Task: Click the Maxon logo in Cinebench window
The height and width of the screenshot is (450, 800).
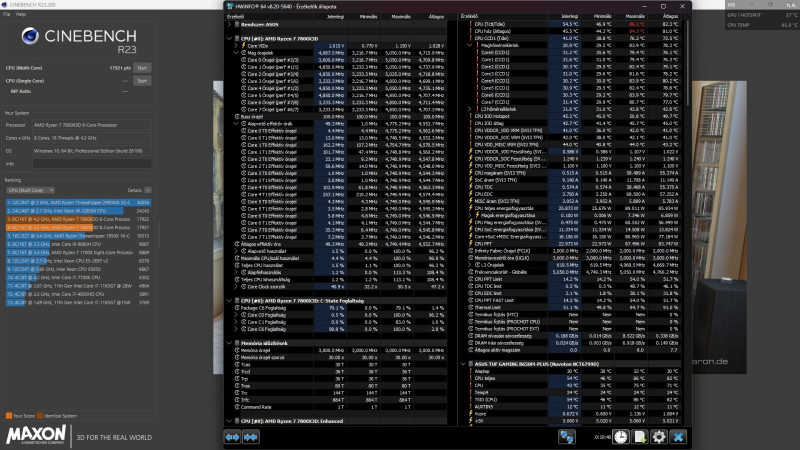Action: (x=36, y=435)
